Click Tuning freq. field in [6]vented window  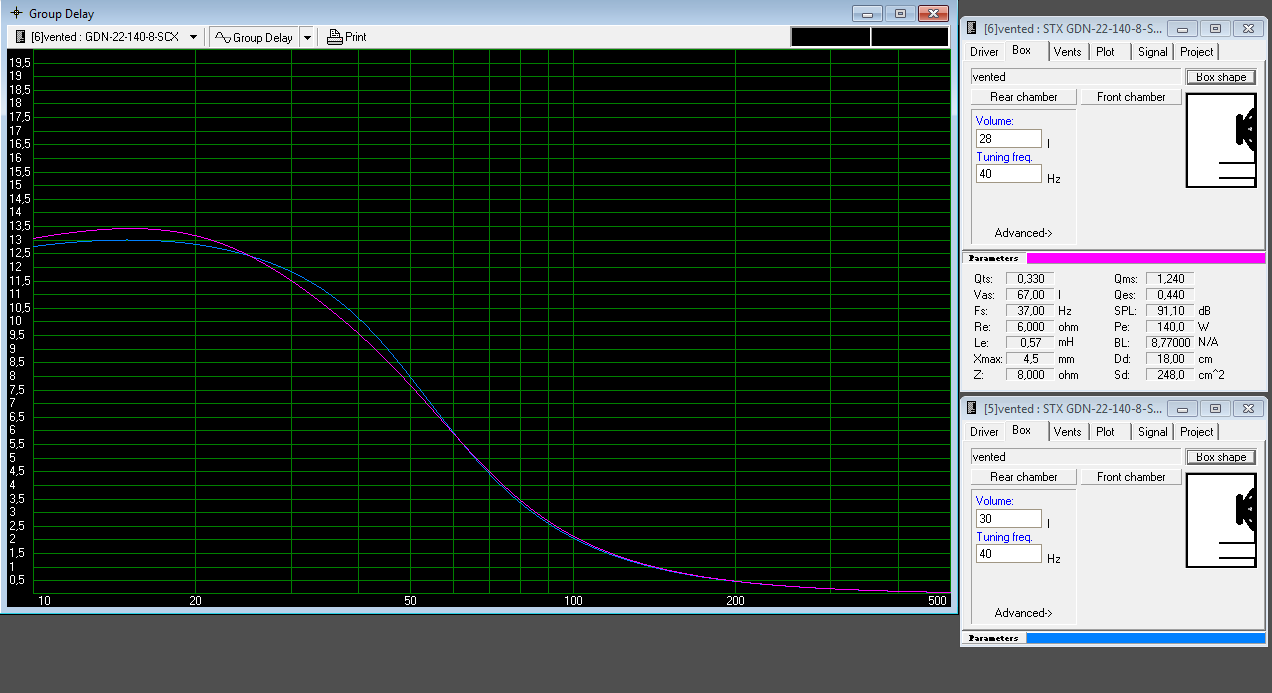point(1008,174)
